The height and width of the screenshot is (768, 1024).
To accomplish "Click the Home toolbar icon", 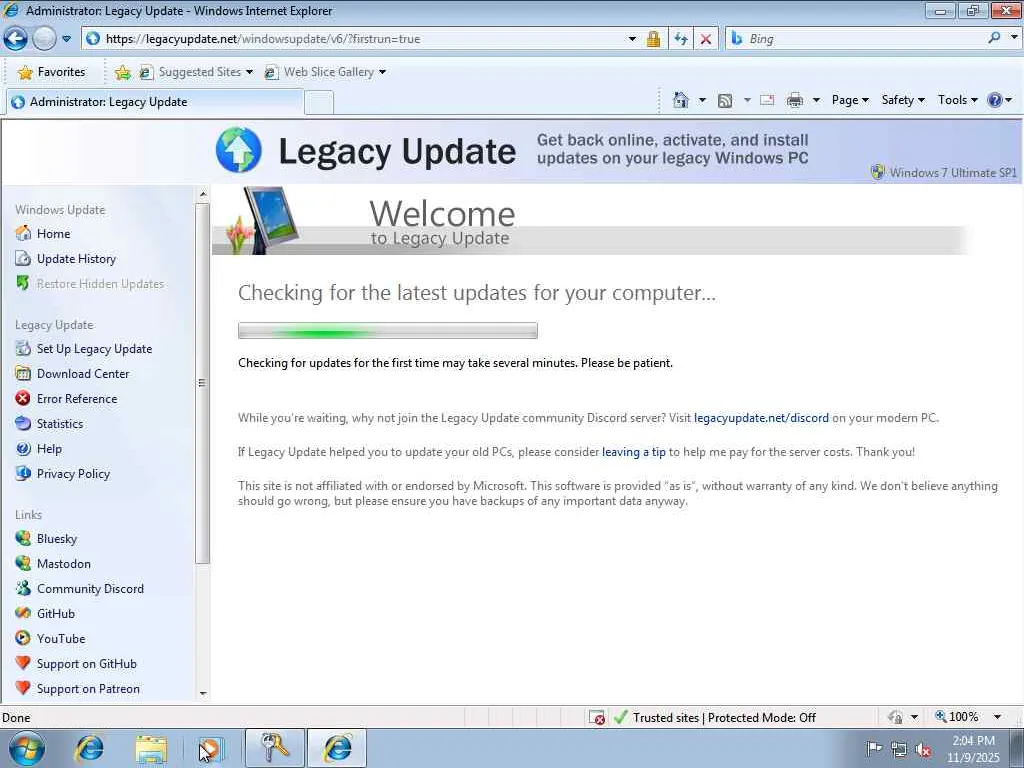I will 680,100.
